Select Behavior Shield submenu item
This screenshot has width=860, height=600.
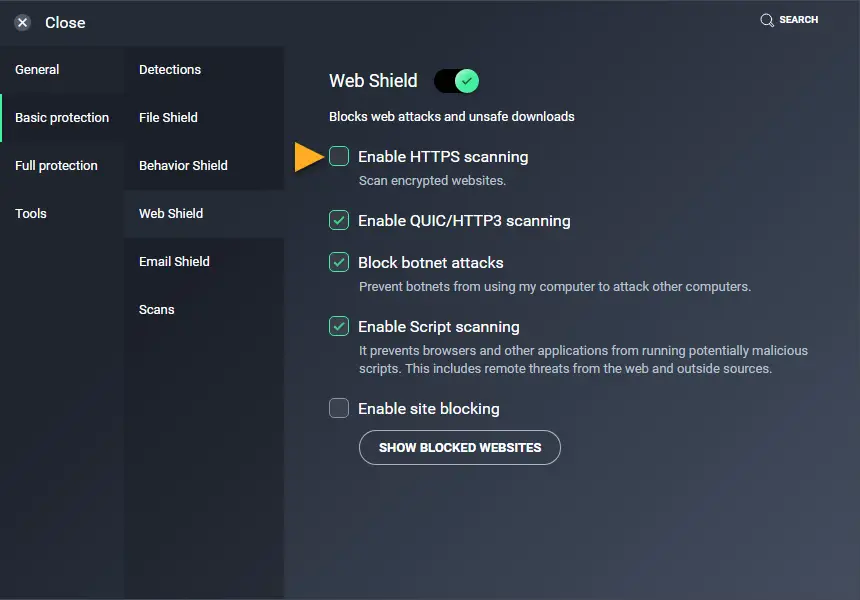coord(183,166)
